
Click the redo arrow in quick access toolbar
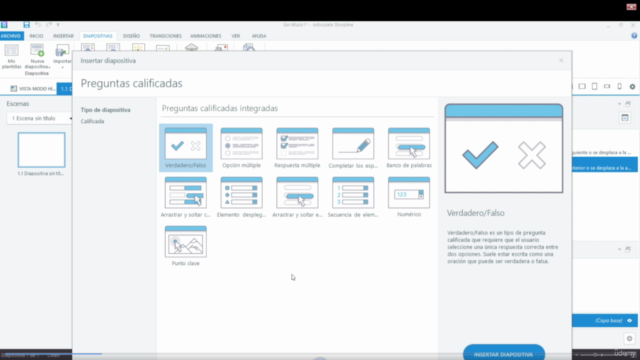coord(49,25)
